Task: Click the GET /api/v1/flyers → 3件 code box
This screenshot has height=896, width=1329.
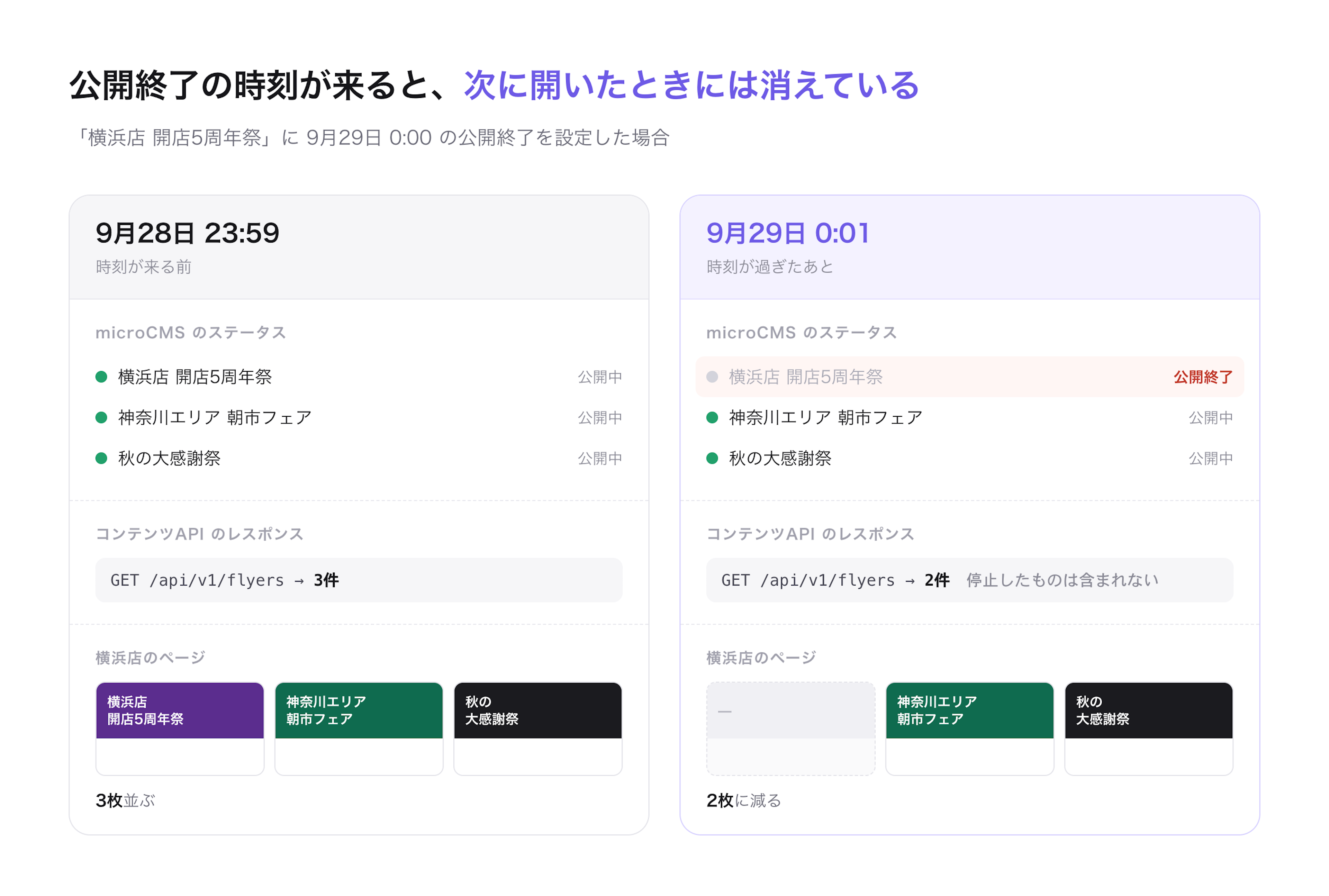Action: coord(359,580)
